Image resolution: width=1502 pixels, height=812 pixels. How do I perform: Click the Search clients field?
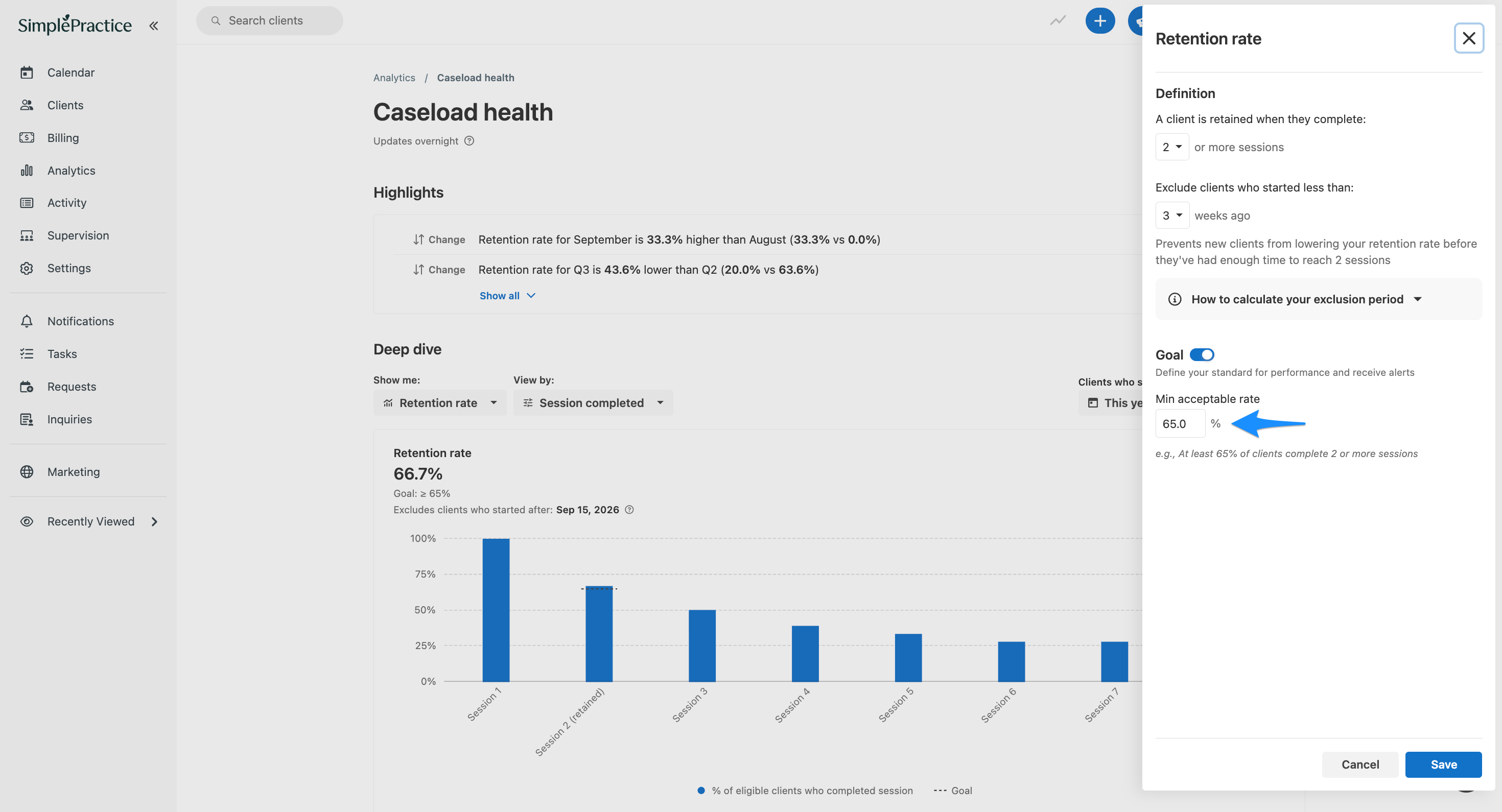pyautogui.click(x=269, y=20)
